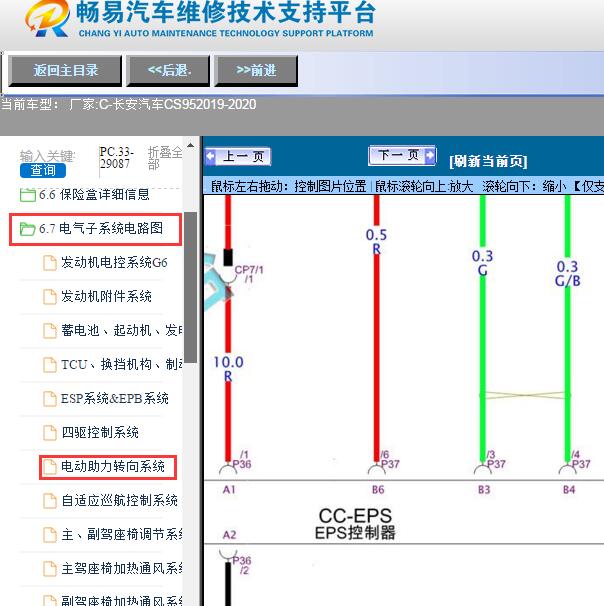Viewport: 604px width, 606px height.
Task: Click the 6.7 电气子系统电路图 open-folder icon
Action: tap(27, 229)
